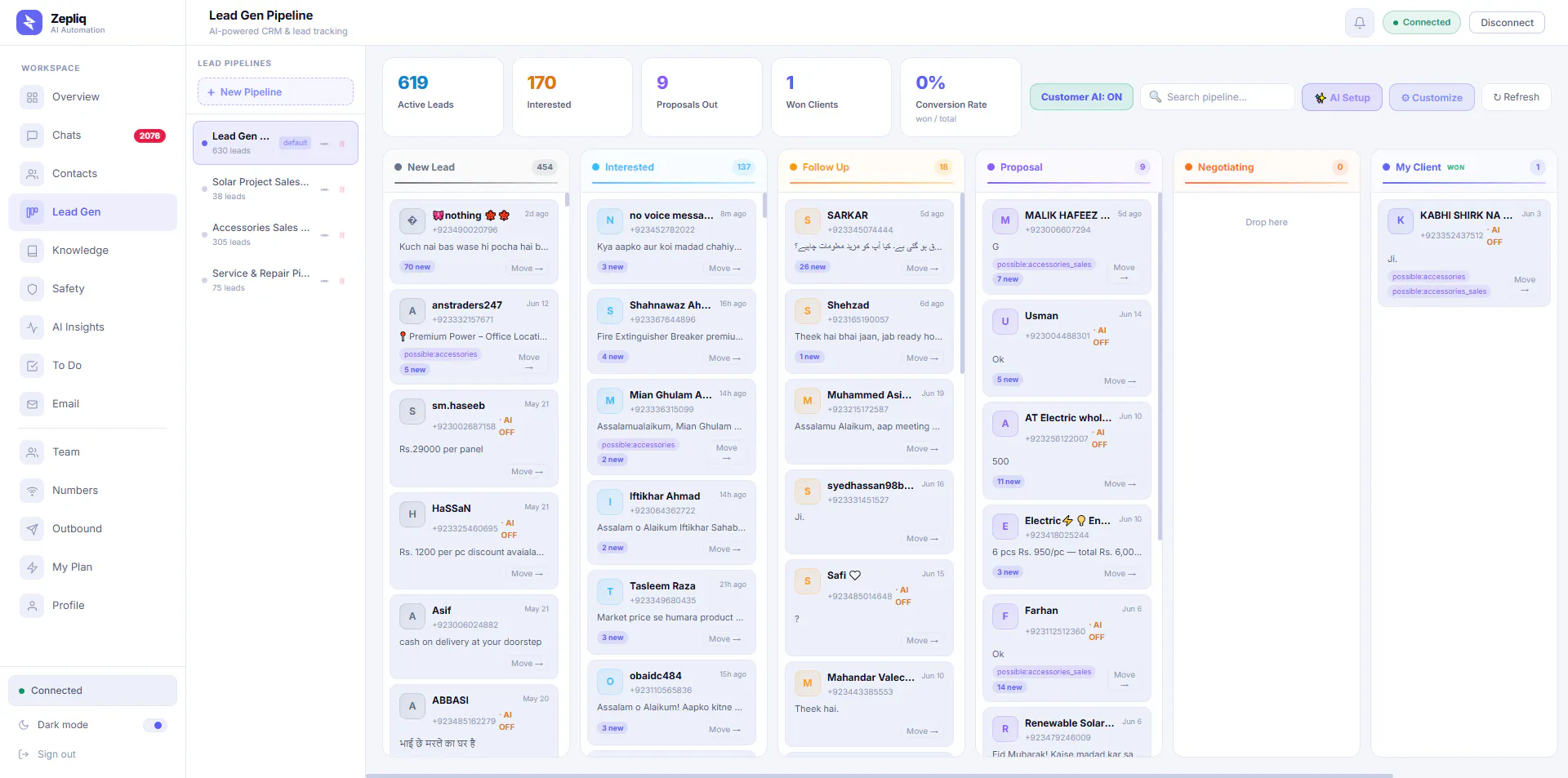Click the notifications bell icon
1568x778 pixels.
click(x=1360, y=23)
